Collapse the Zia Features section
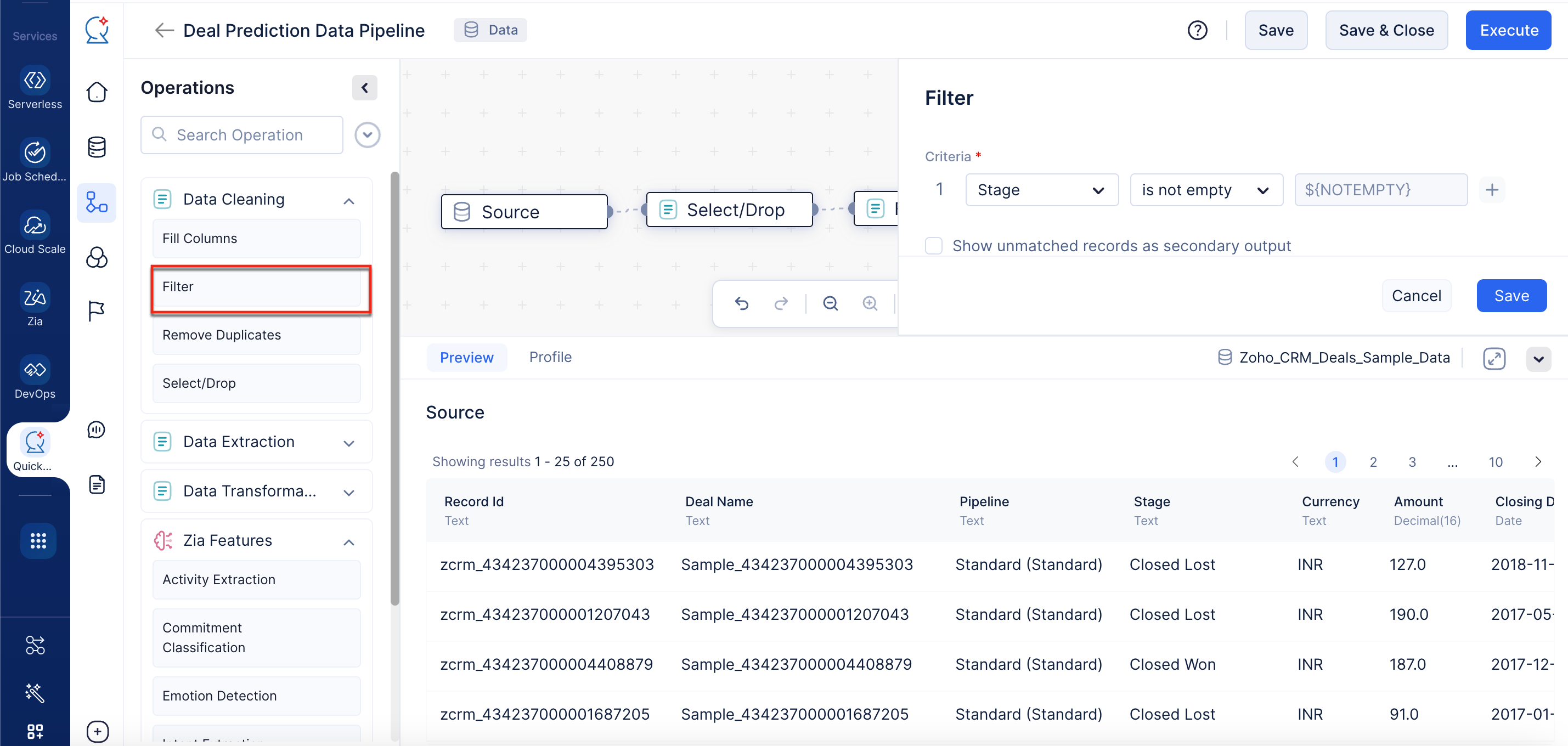1568x746 pixels. 349,541
